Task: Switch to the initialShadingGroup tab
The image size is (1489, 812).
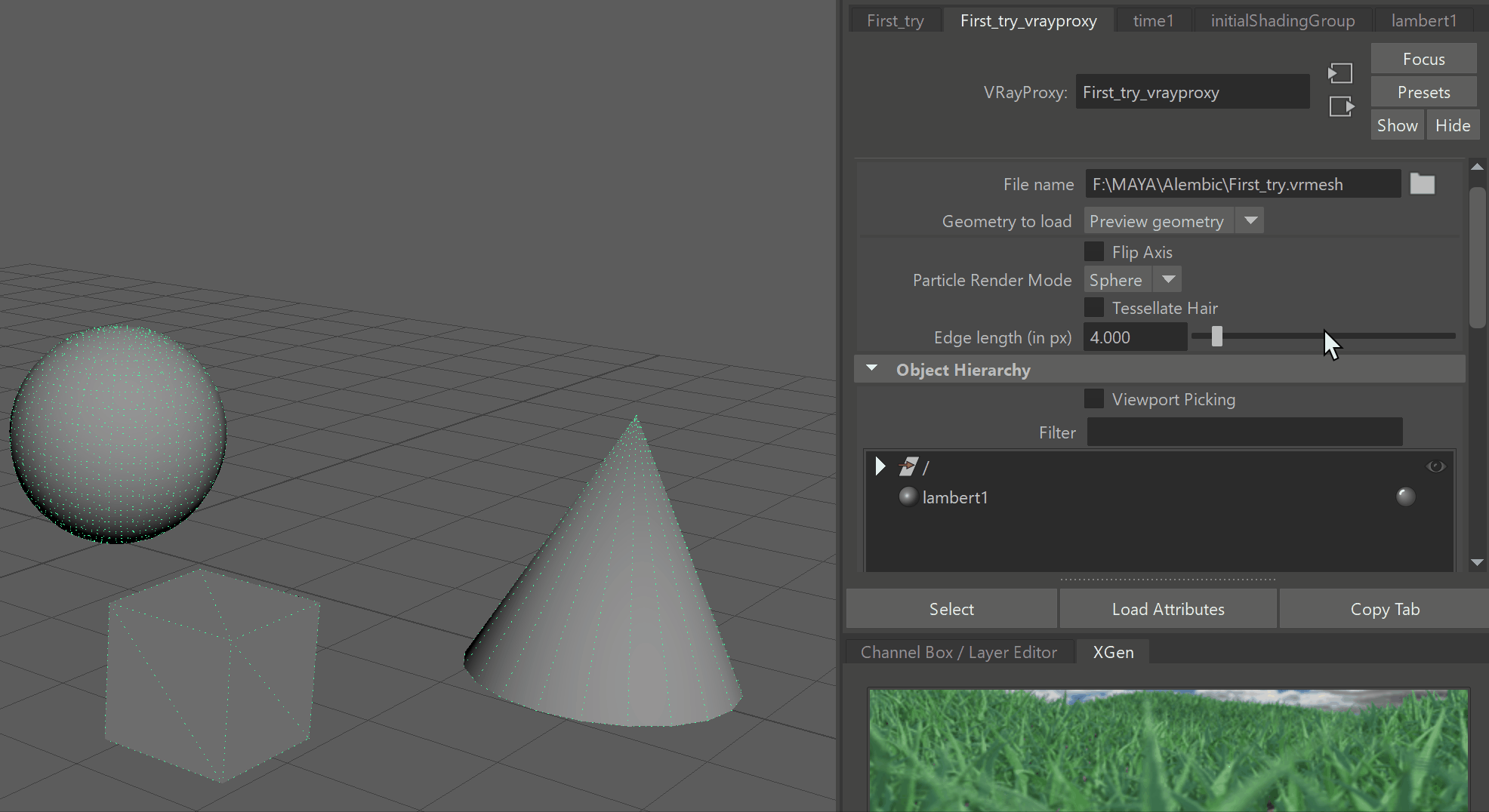Action: (1282, 20)
